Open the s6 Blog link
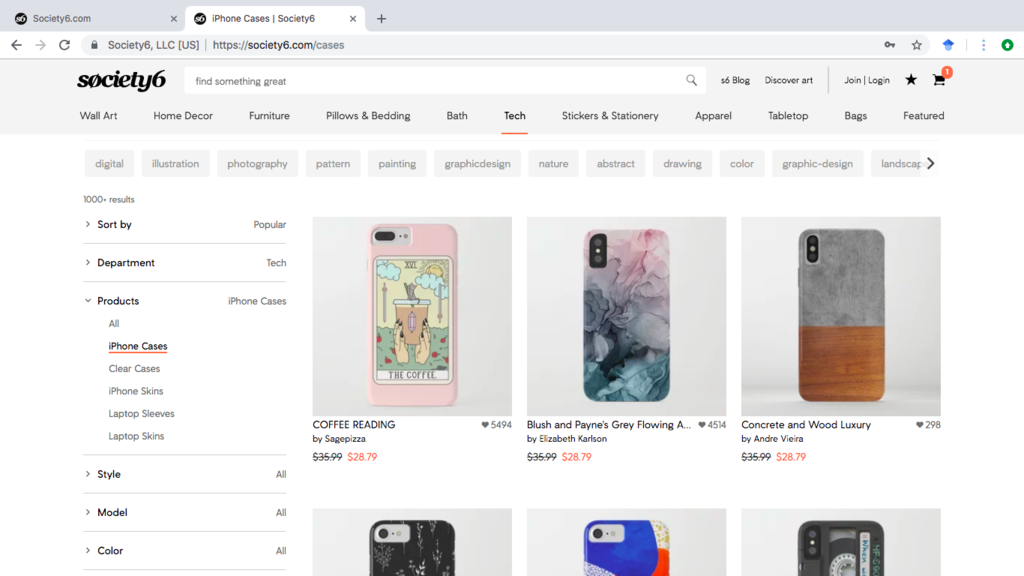Image resolution: width=1024 pixels, height=576 pixels. tap(735, 80)
